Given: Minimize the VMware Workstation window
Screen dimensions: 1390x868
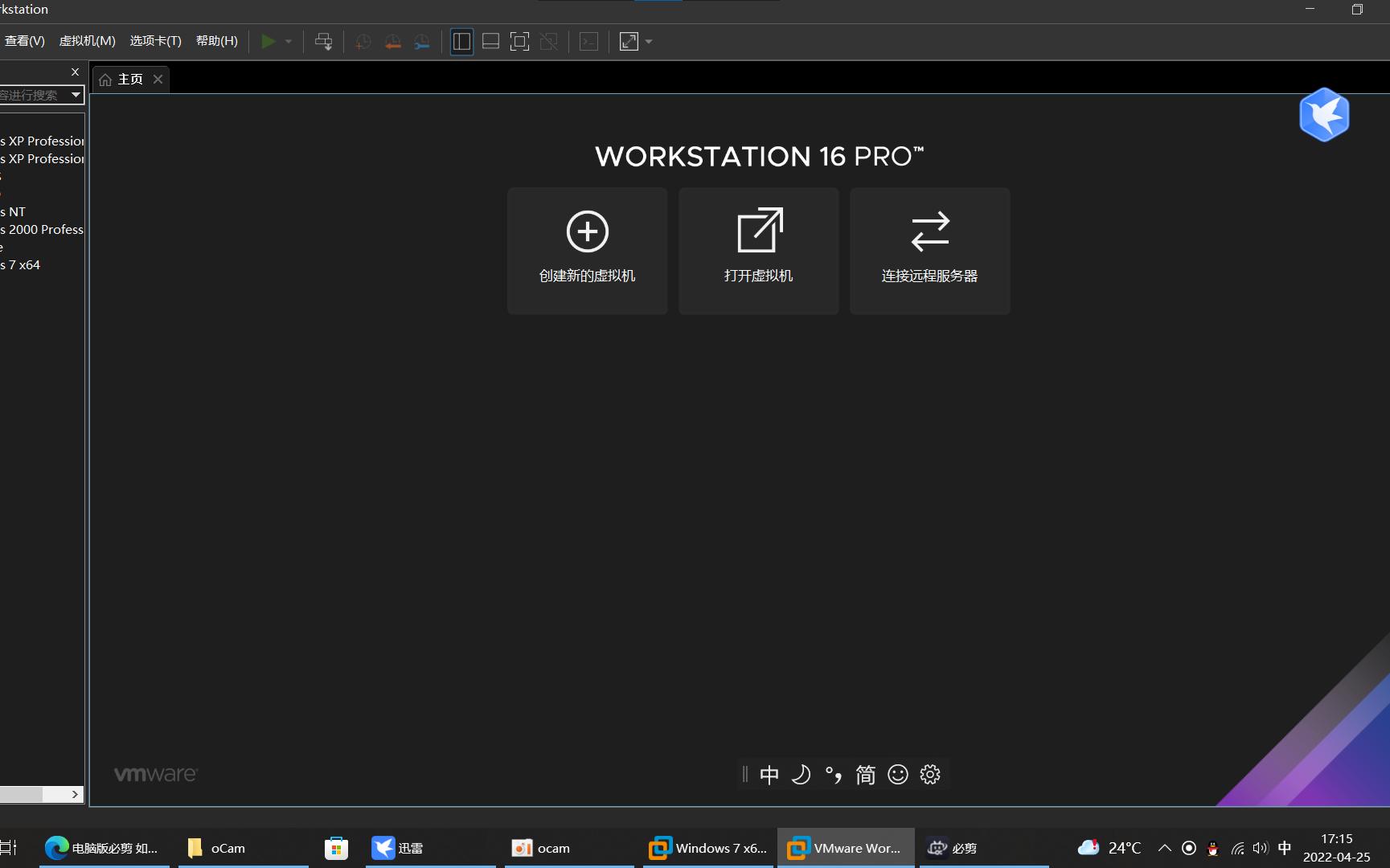Looking at the screenshot, I should (x=1310, y=9).
